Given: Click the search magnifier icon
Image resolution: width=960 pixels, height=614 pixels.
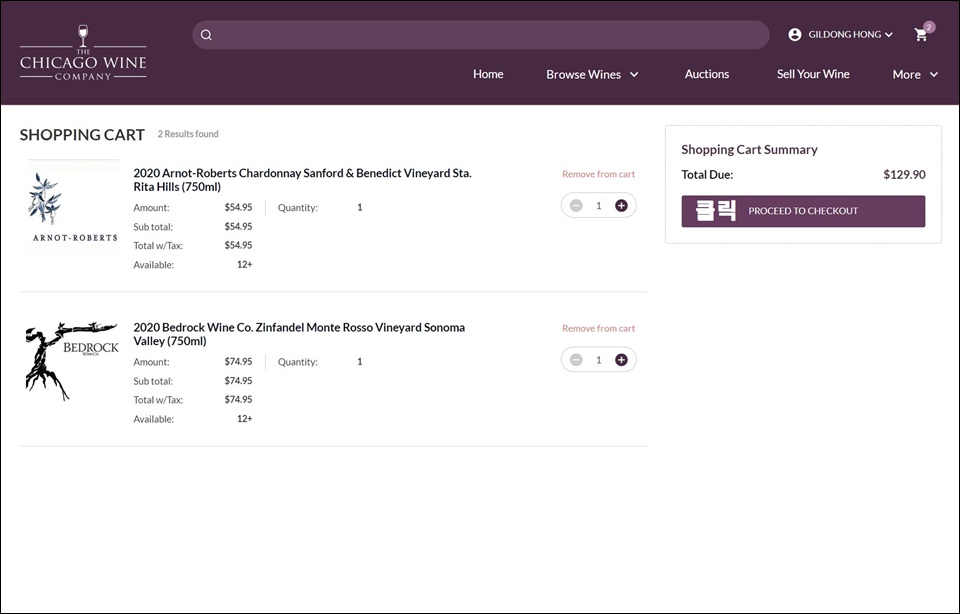Looking at the screenshot, I should (x=206, y=35).
